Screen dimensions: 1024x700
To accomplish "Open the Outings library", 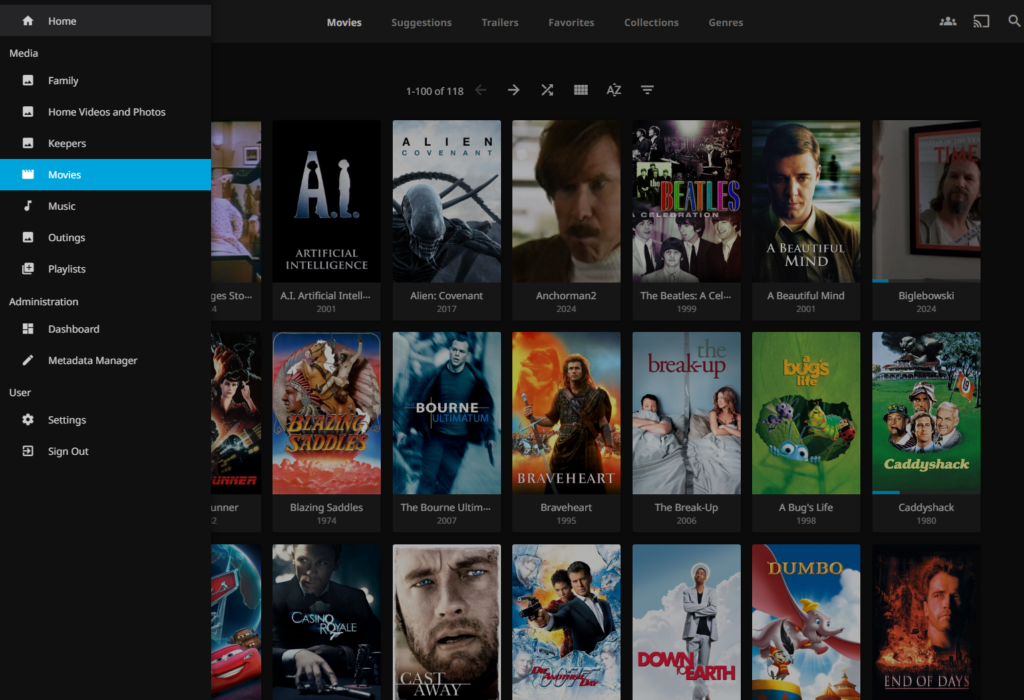I will click(105, 237).
